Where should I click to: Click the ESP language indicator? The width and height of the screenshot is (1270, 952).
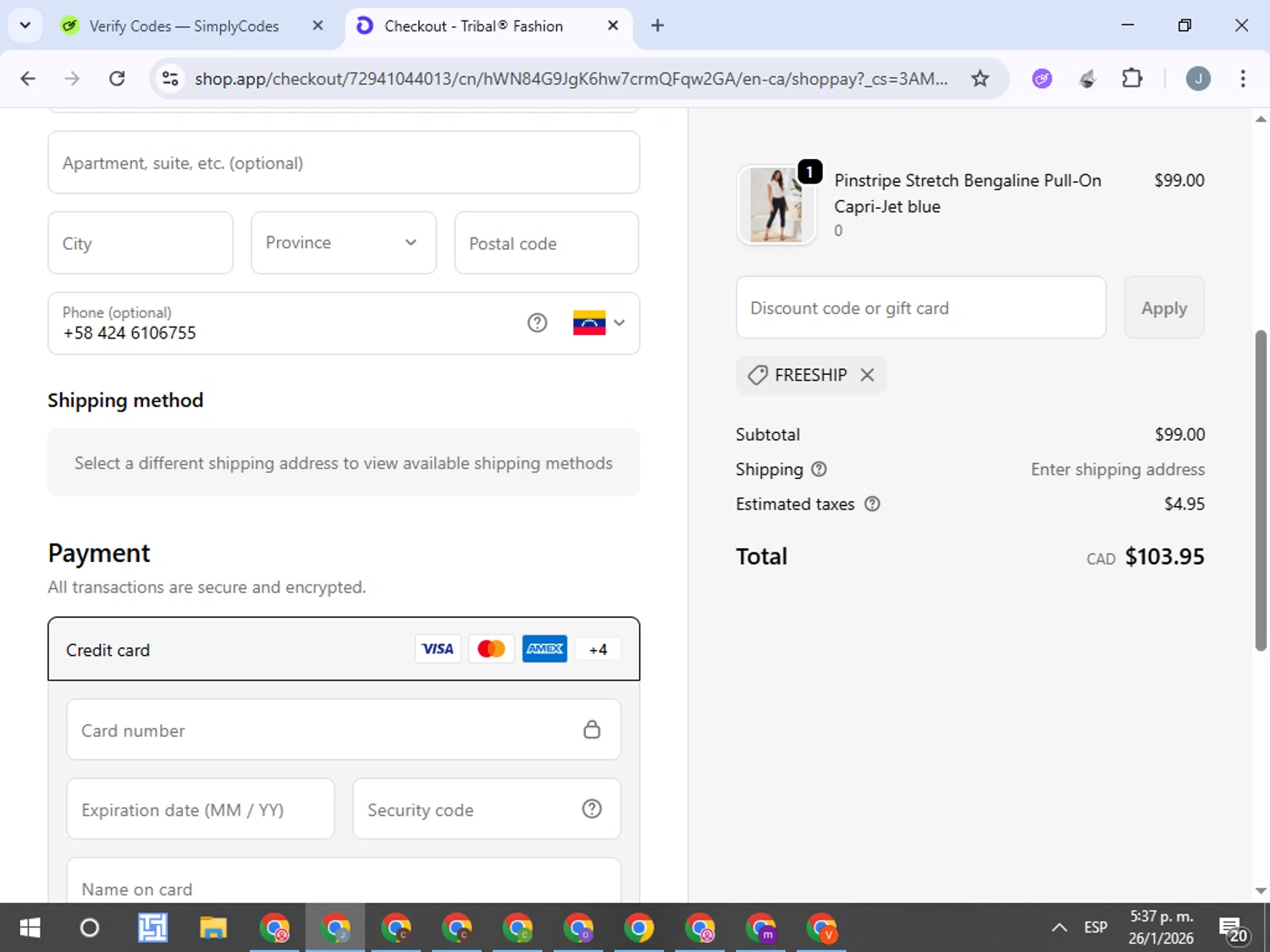(1096, 927)
